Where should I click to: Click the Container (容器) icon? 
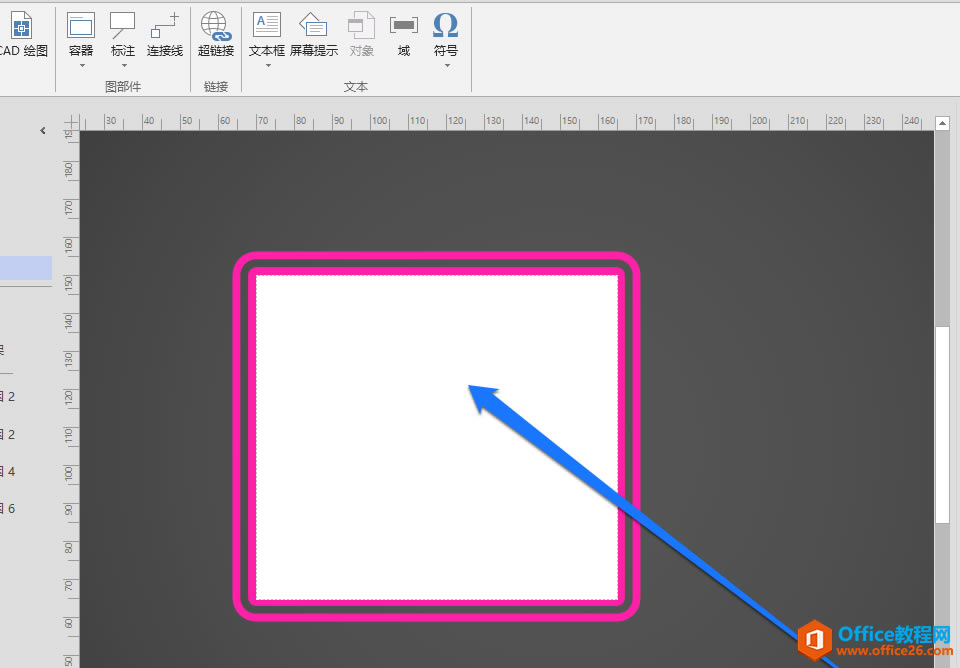81,26
